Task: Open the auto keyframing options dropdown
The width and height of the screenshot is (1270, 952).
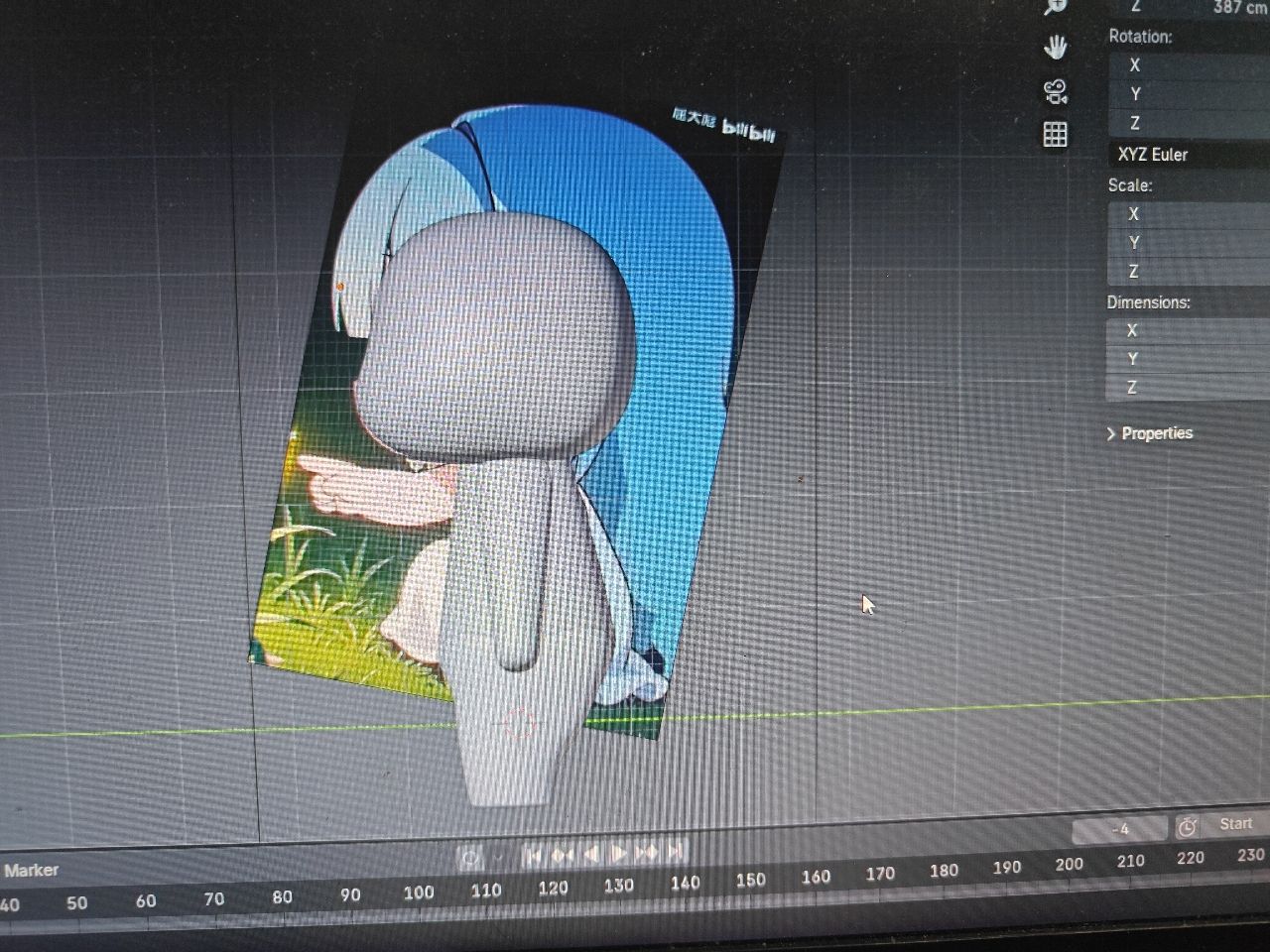Action: [x=498, y=857]
